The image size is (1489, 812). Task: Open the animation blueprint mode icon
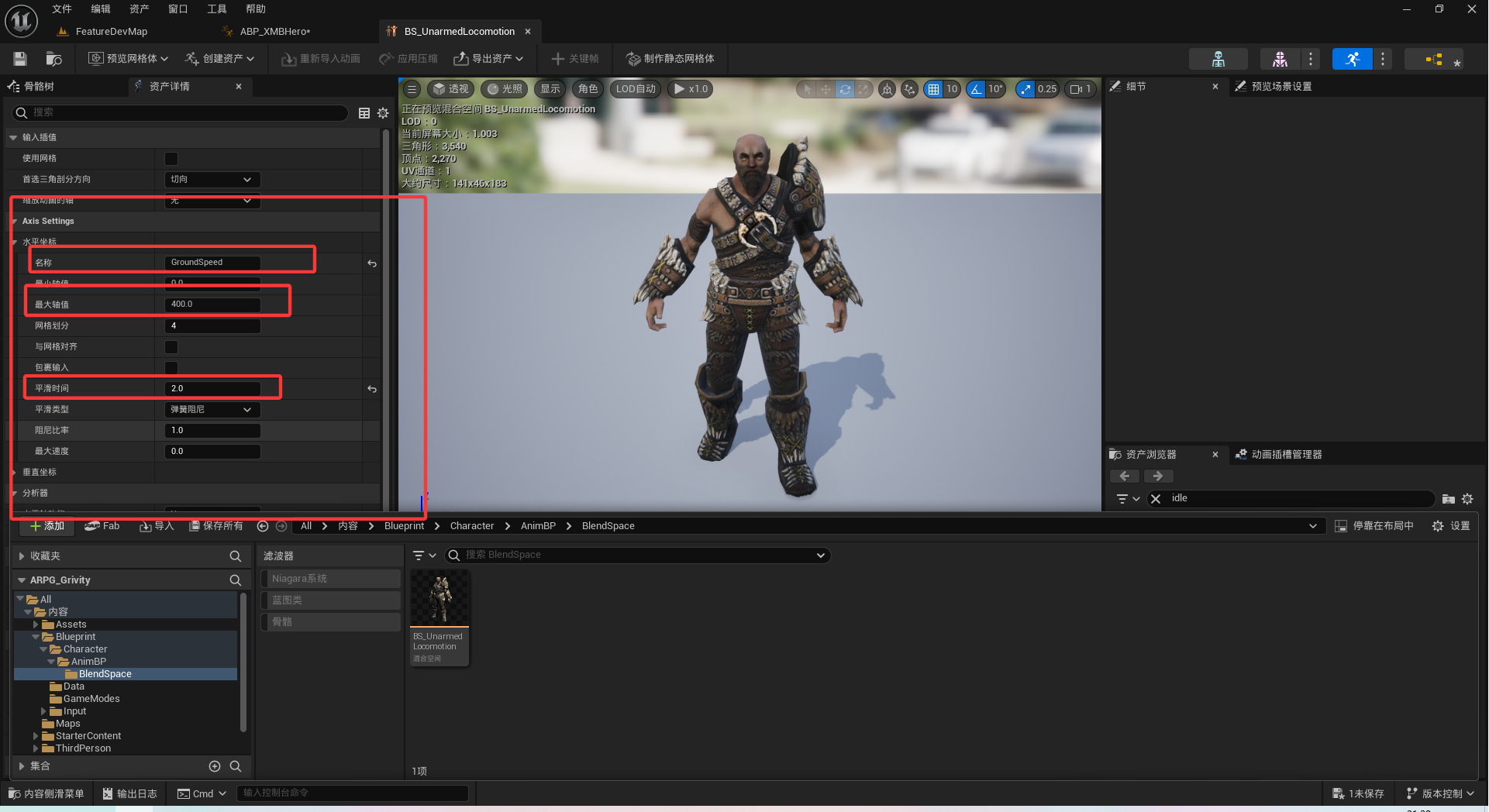[1434, 59]
